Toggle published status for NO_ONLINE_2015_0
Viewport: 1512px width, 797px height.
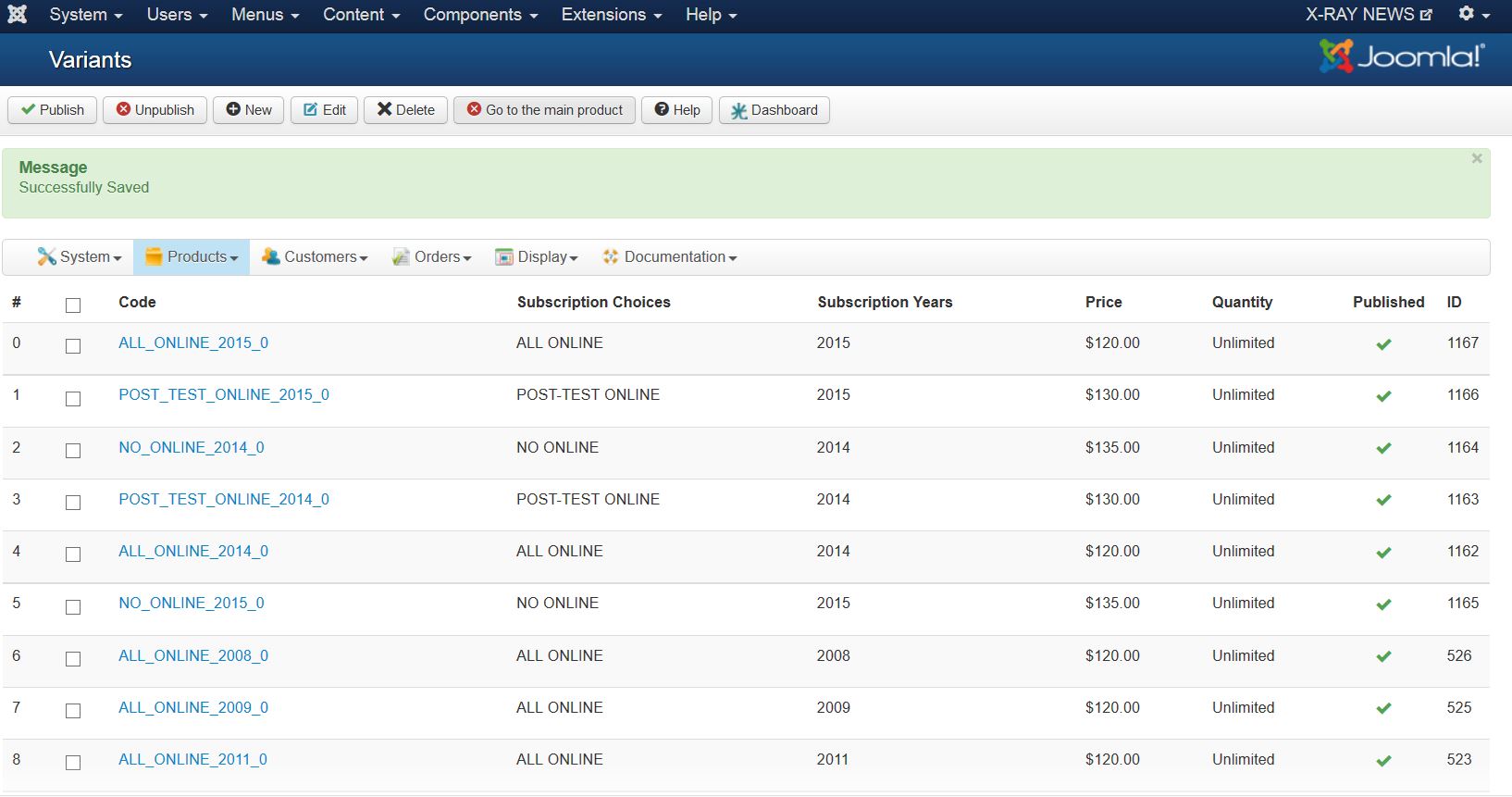(x=1383, y=604)
